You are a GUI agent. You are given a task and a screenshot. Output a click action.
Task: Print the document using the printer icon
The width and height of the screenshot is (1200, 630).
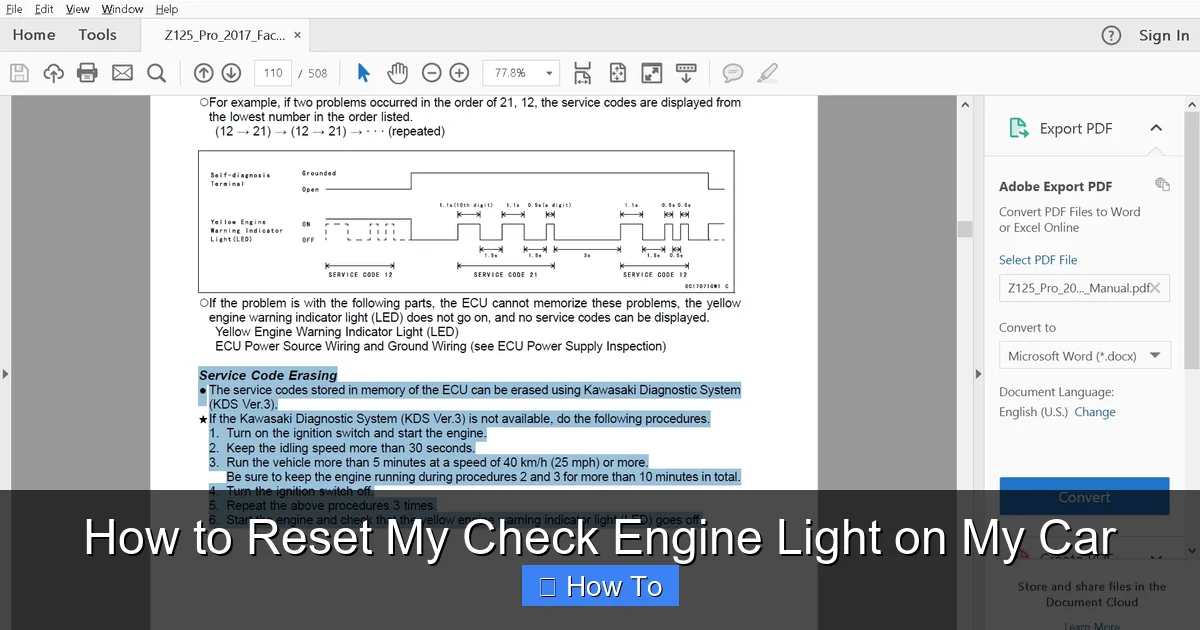pos(87,72)
